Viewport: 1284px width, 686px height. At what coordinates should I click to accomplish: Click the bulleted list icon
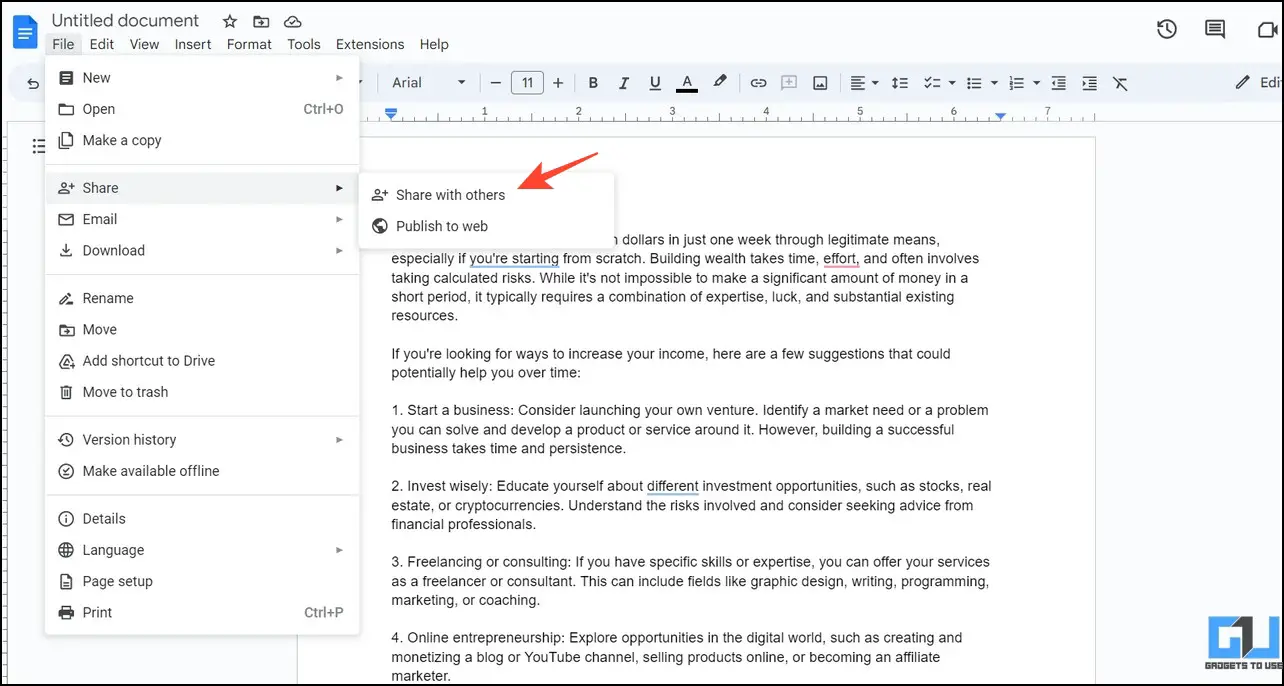coord(974,83)
